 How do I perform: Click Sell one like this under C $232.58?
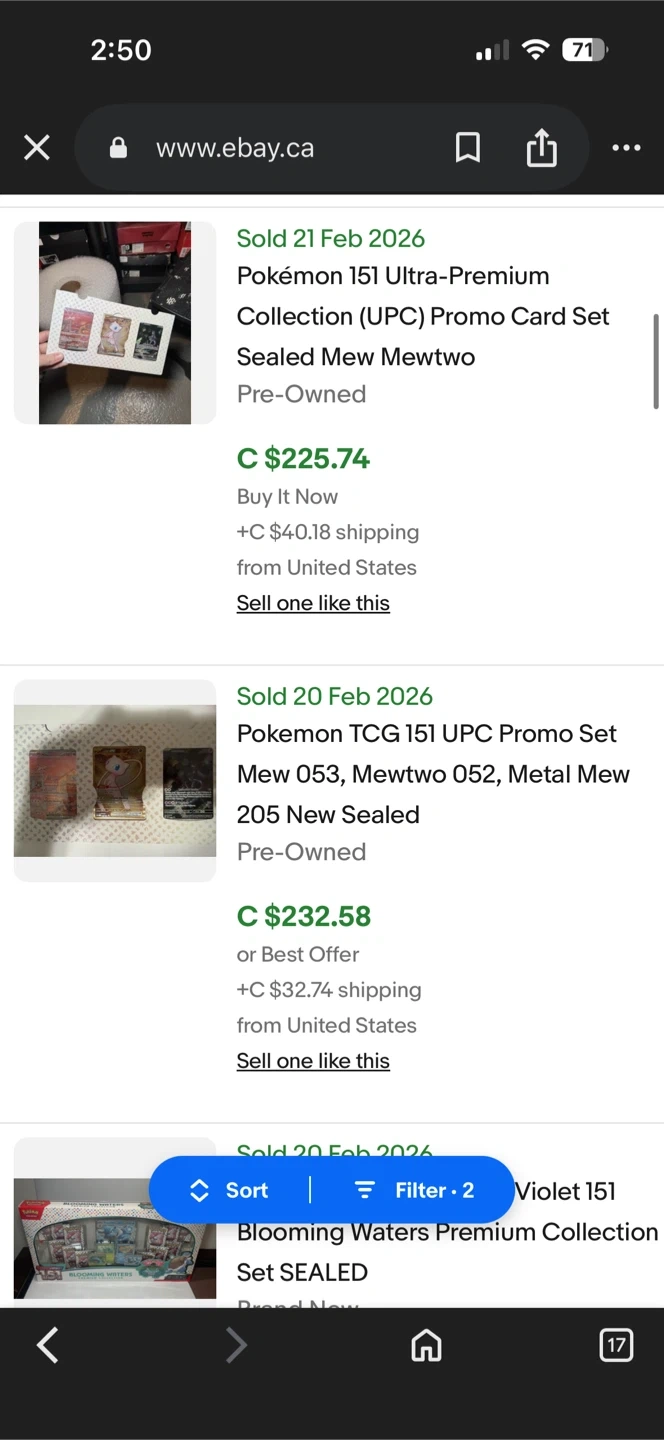(x=313, y=1061)
